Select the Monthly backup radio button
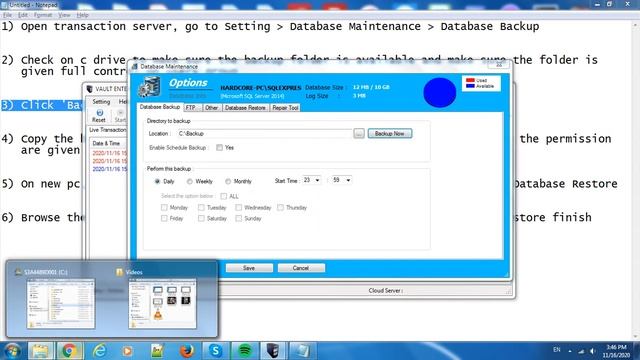The width and height of the screenshot is (640, 360). pos(228,181)
